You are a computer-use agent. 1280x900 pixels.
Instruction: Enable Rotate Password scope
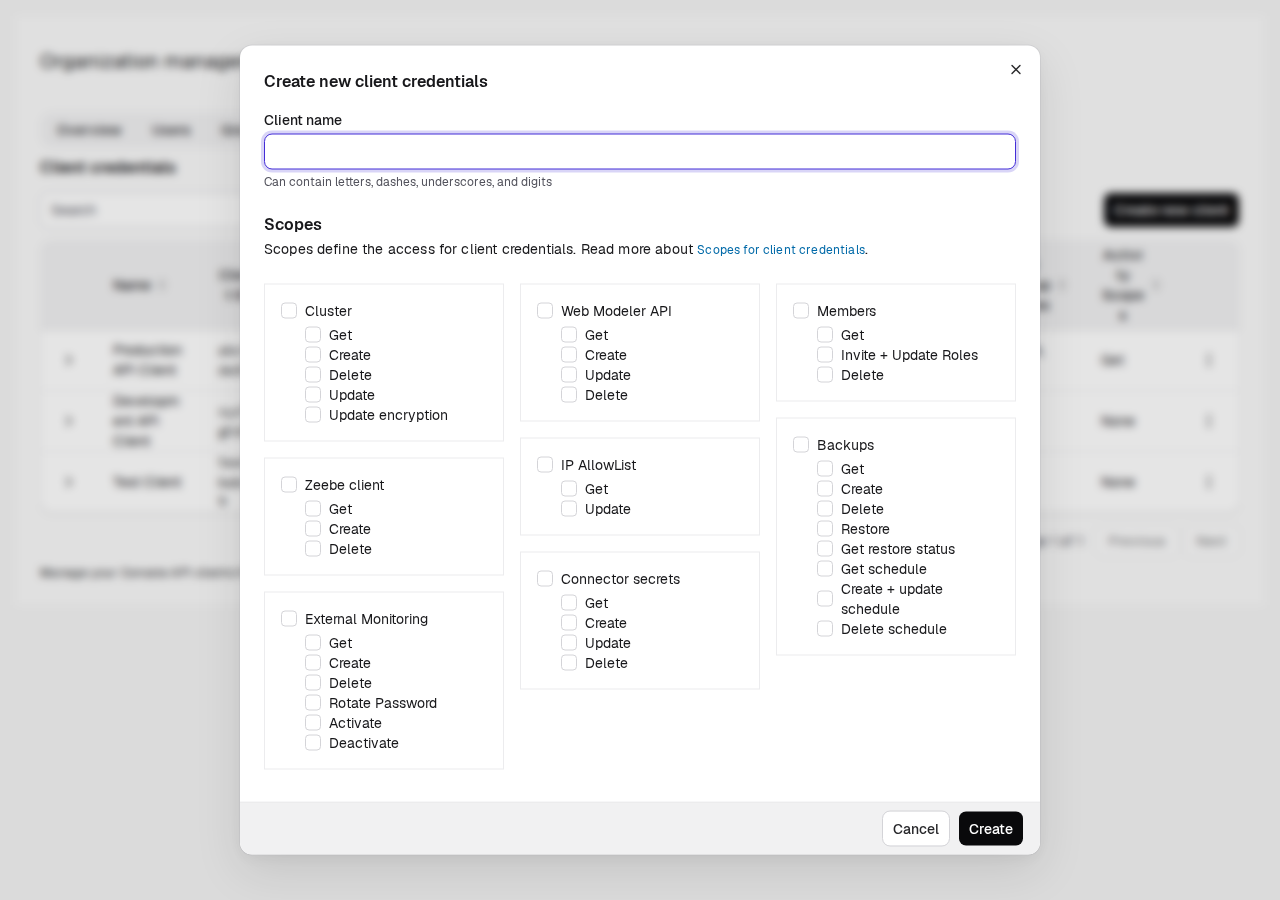tap(313, 703)
